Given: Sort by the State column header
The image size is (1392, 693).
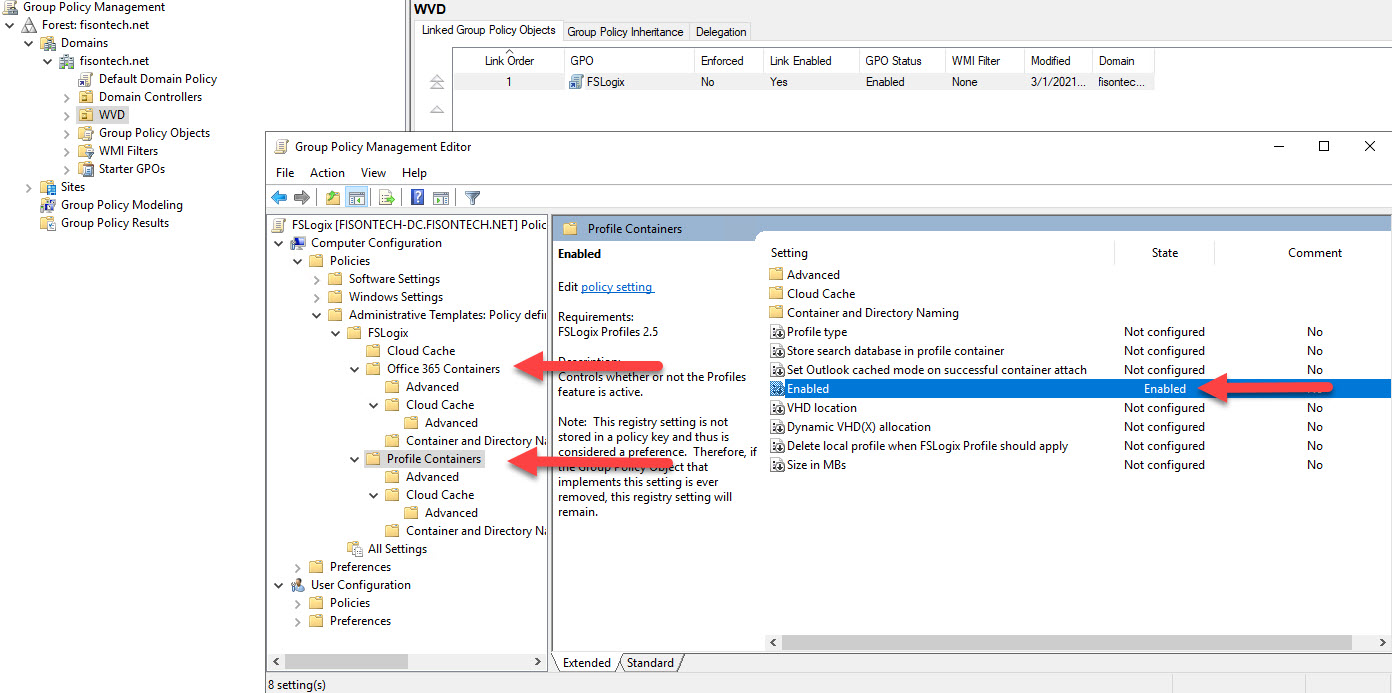Looking at the screenshot, I should [x=1164, y=253].
